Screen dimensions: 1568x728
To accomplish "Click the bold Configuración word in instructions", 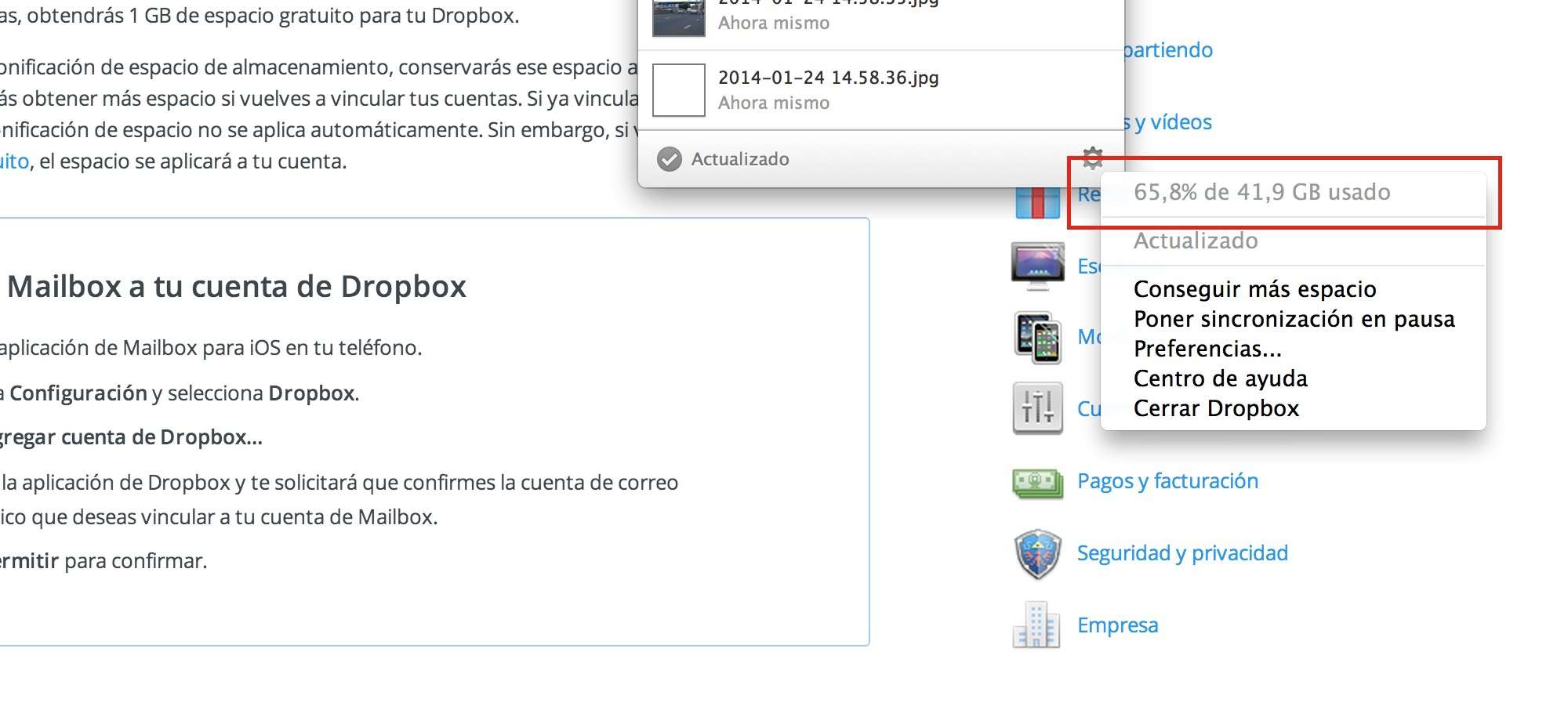I will (x=78, y=393).
